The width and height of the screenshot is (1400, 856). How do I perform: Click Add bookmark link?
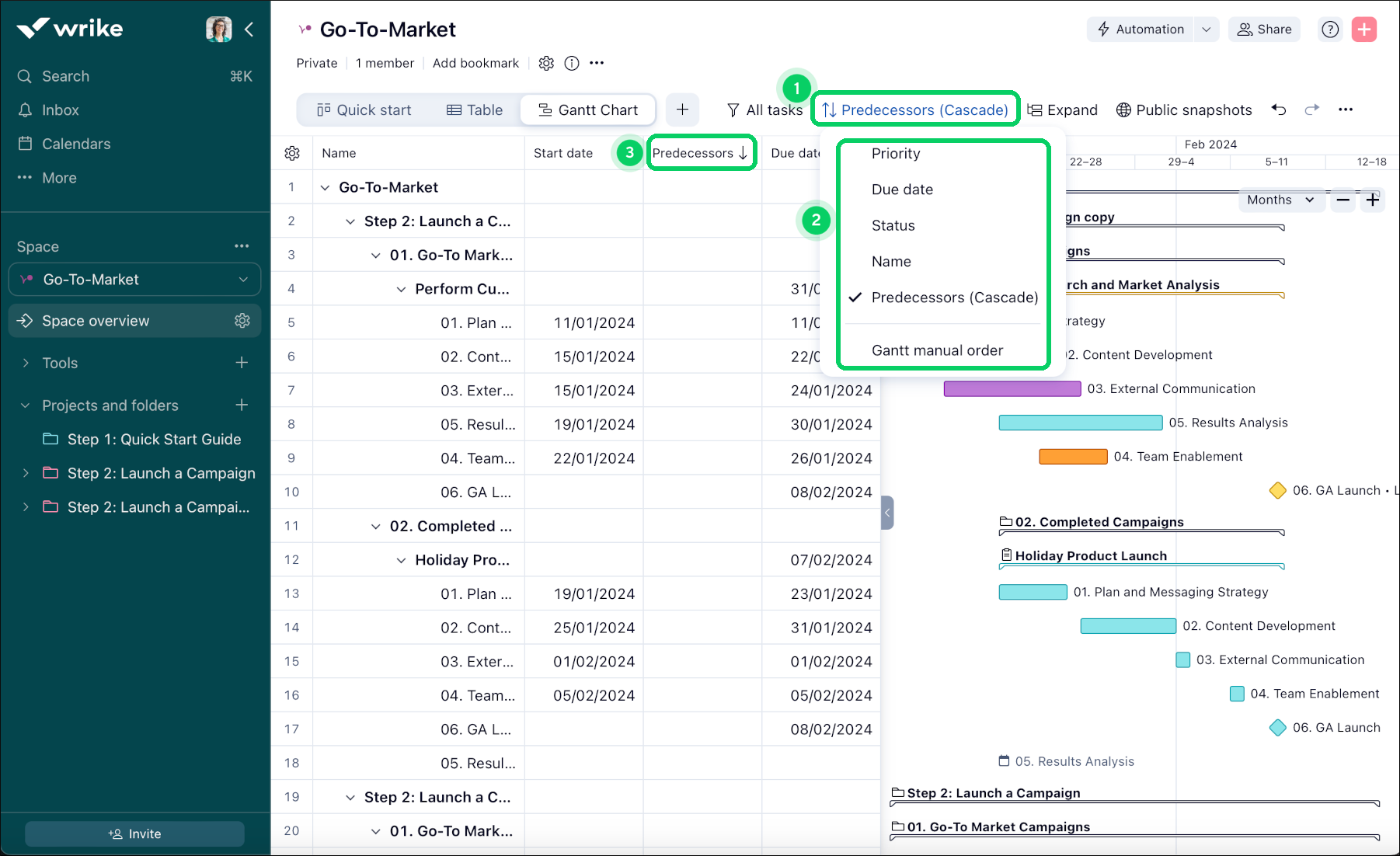pyautogui.click(x=475, y=63)
